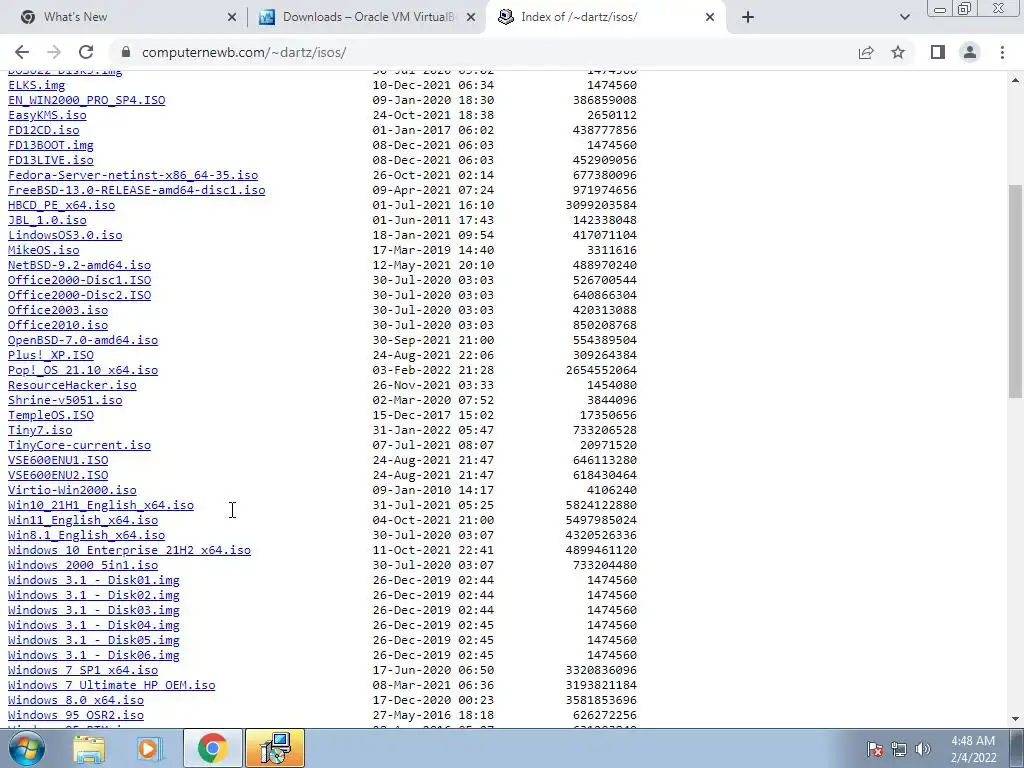The image size is (1024, 768).
Task: Open Win11_English_x64.iso link
Action: pyautogui.click(x=83, y=520)
